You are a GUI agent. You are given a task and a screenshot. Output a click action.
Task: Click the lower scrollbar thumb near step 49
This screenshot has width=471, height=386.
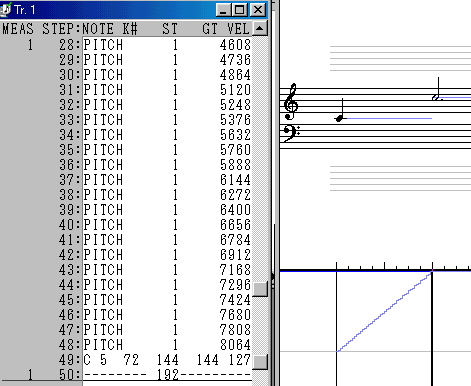[260, 362]
